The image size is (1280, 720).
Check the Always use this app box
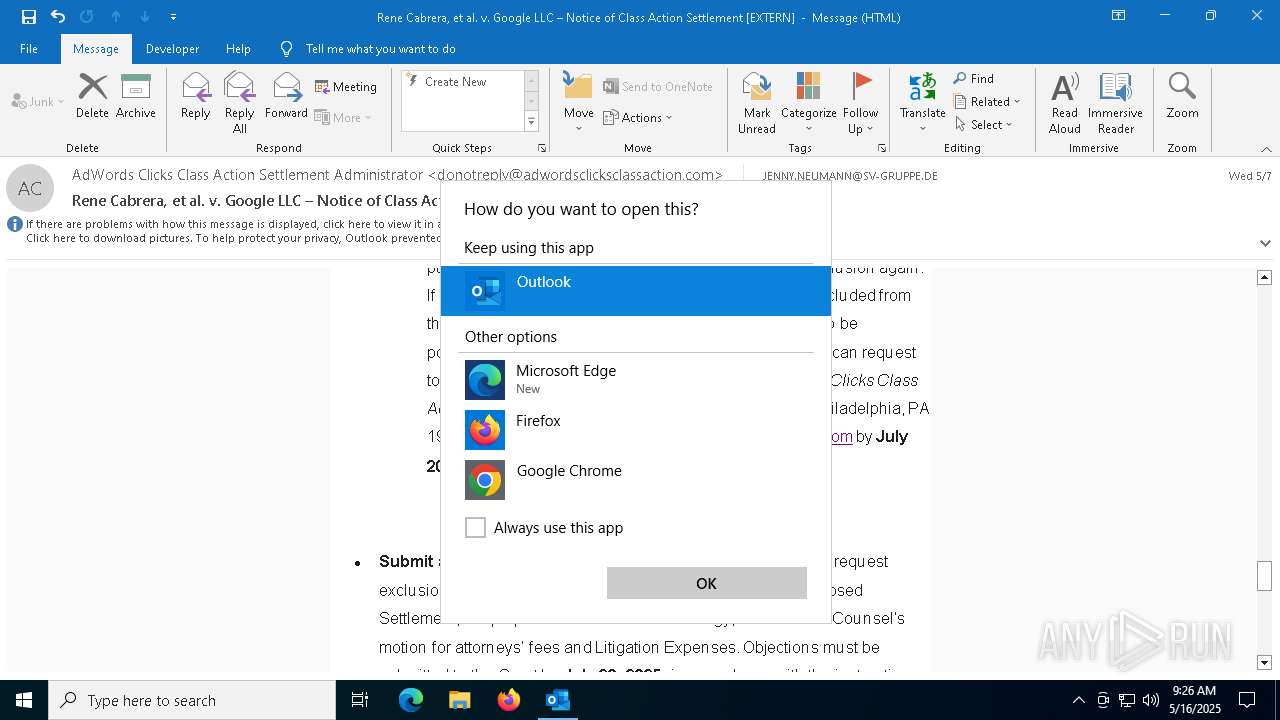tap(476, 528)
